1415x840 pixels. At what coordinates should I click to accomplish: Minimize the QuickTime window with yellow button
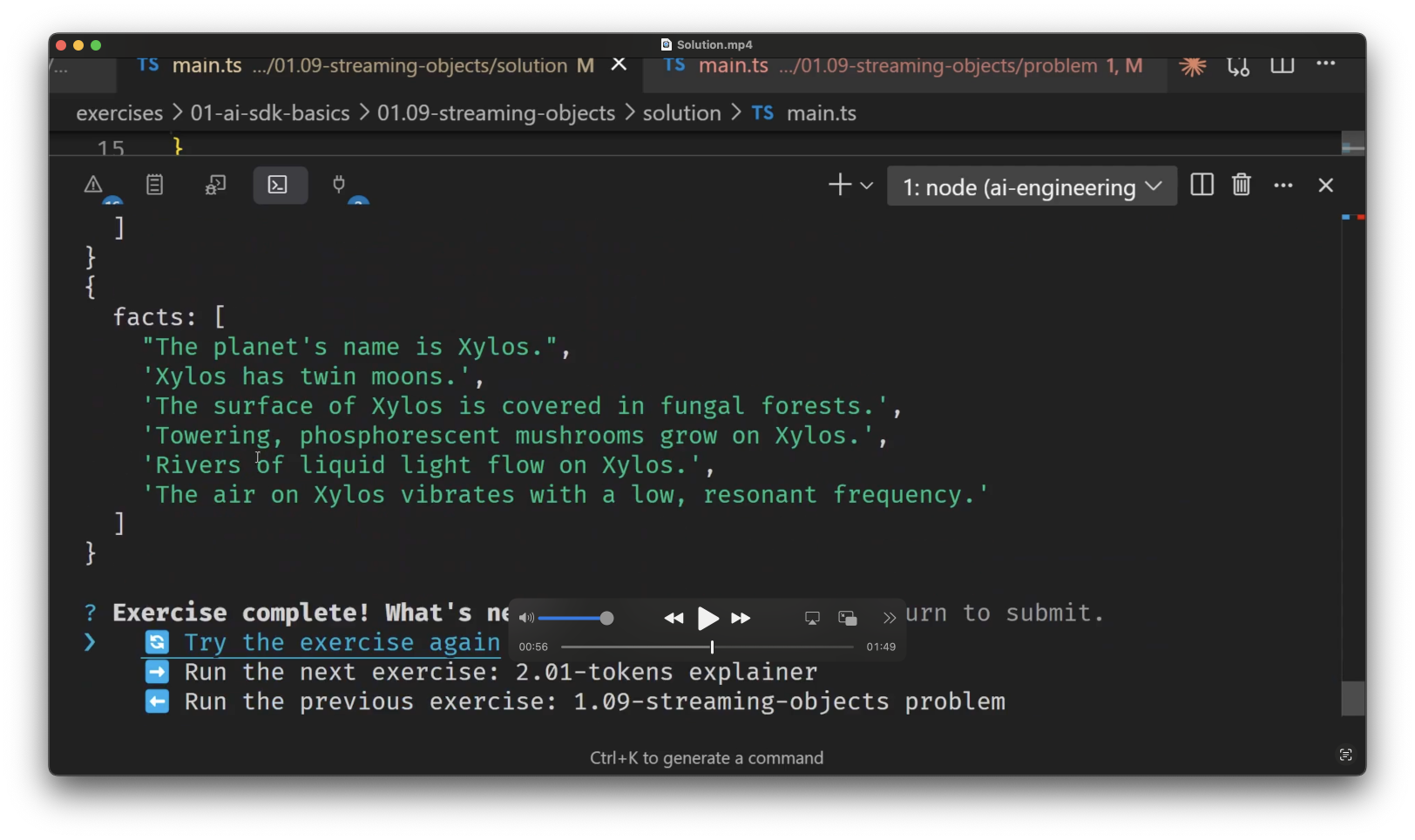pos(78,45)
